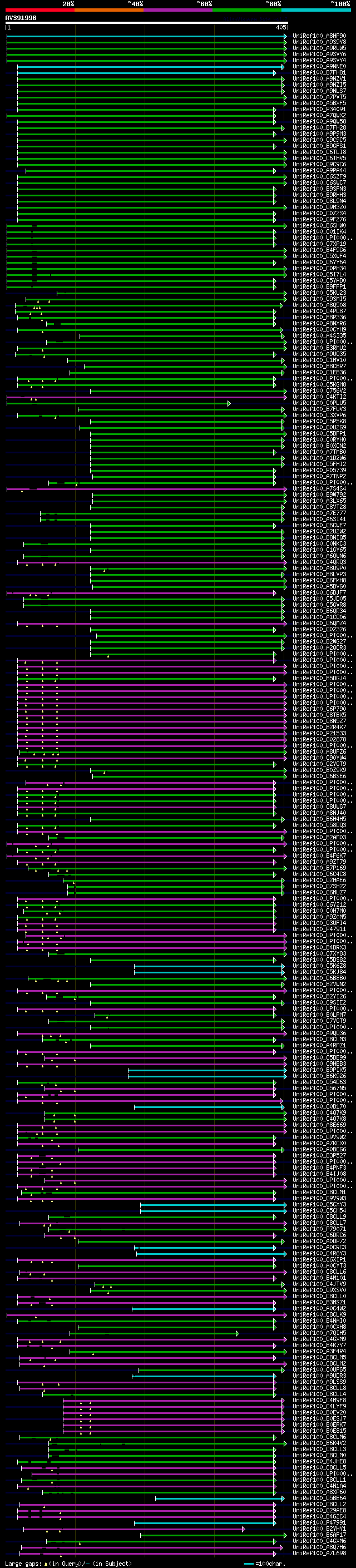356x1568 pixels.
Task: Click on UniRef100_Q9FZ76
Action: coord(319,220)
